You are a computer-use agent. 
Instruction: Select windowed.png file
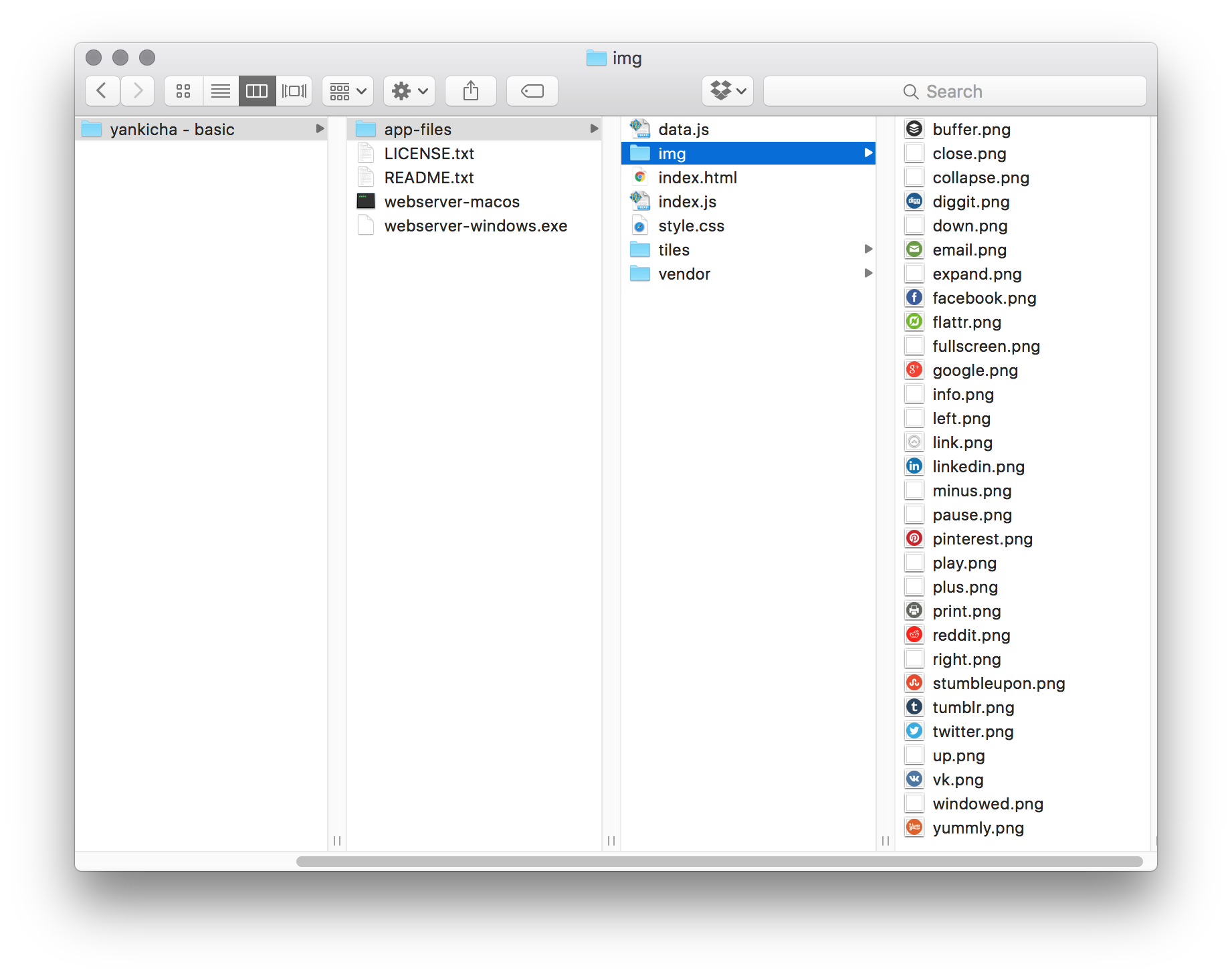coord(1023,803)
